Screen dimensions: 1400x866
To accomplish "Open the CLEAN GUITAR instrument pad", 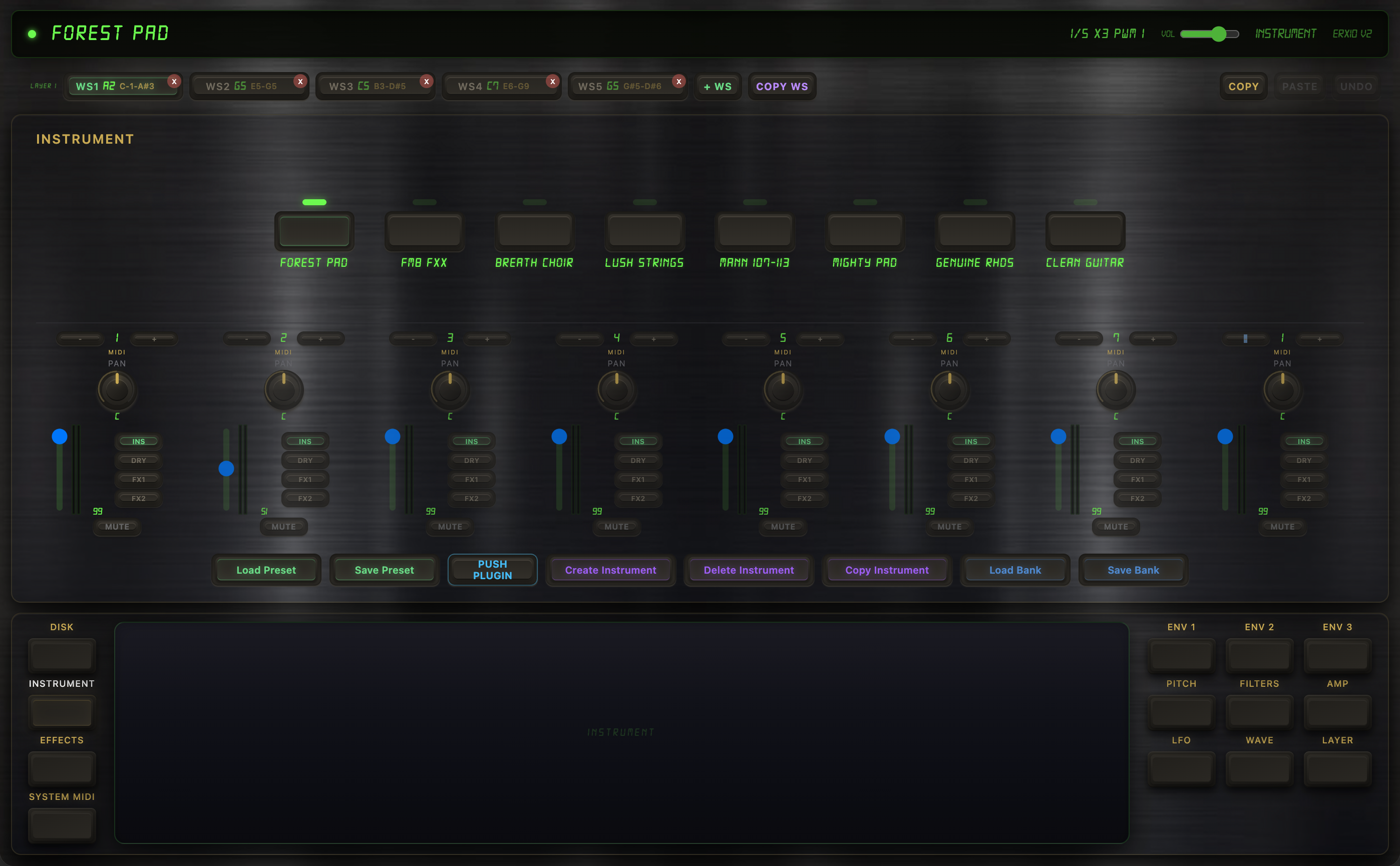I will [x=1085, y=231].
